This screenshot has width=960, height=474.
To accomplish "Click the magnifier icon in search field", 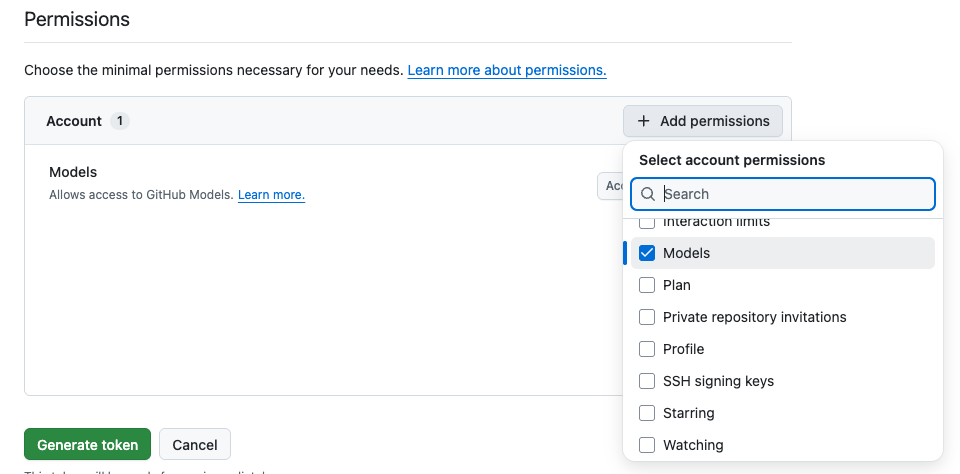I will coord(648,194).
